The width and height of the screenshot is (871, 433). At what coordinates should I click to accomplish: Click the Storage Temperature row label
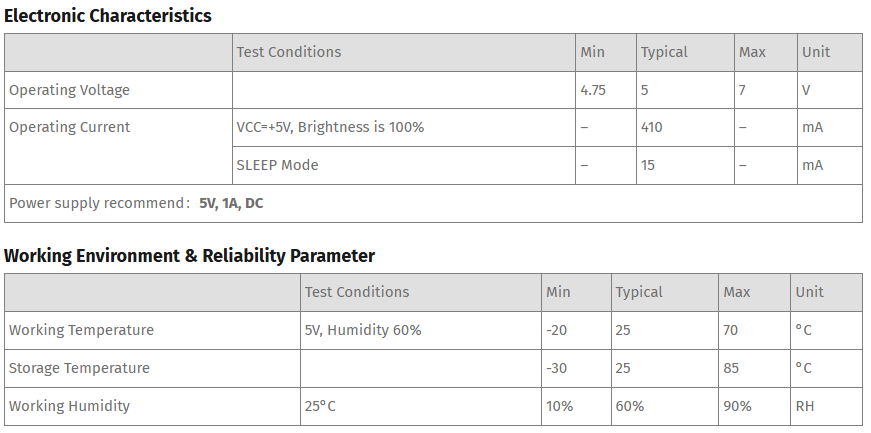coord(79,368)
